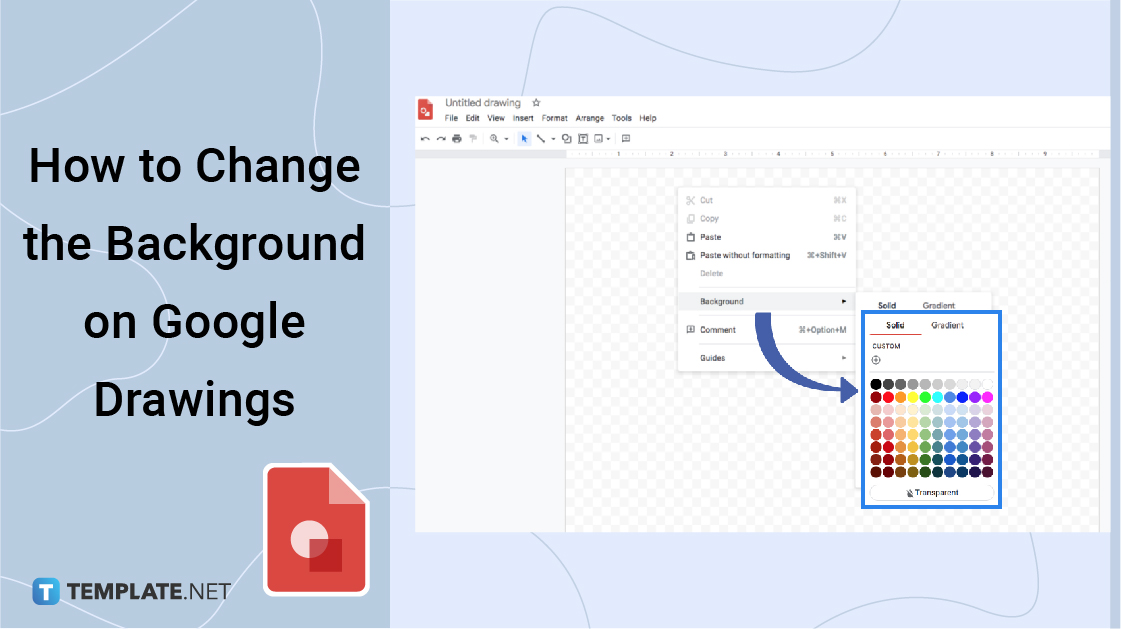Screen dimensions: 1121x629
Task: Click the Add comment toolbar icon
Action: pyautogui.click(x=626, y=139)
